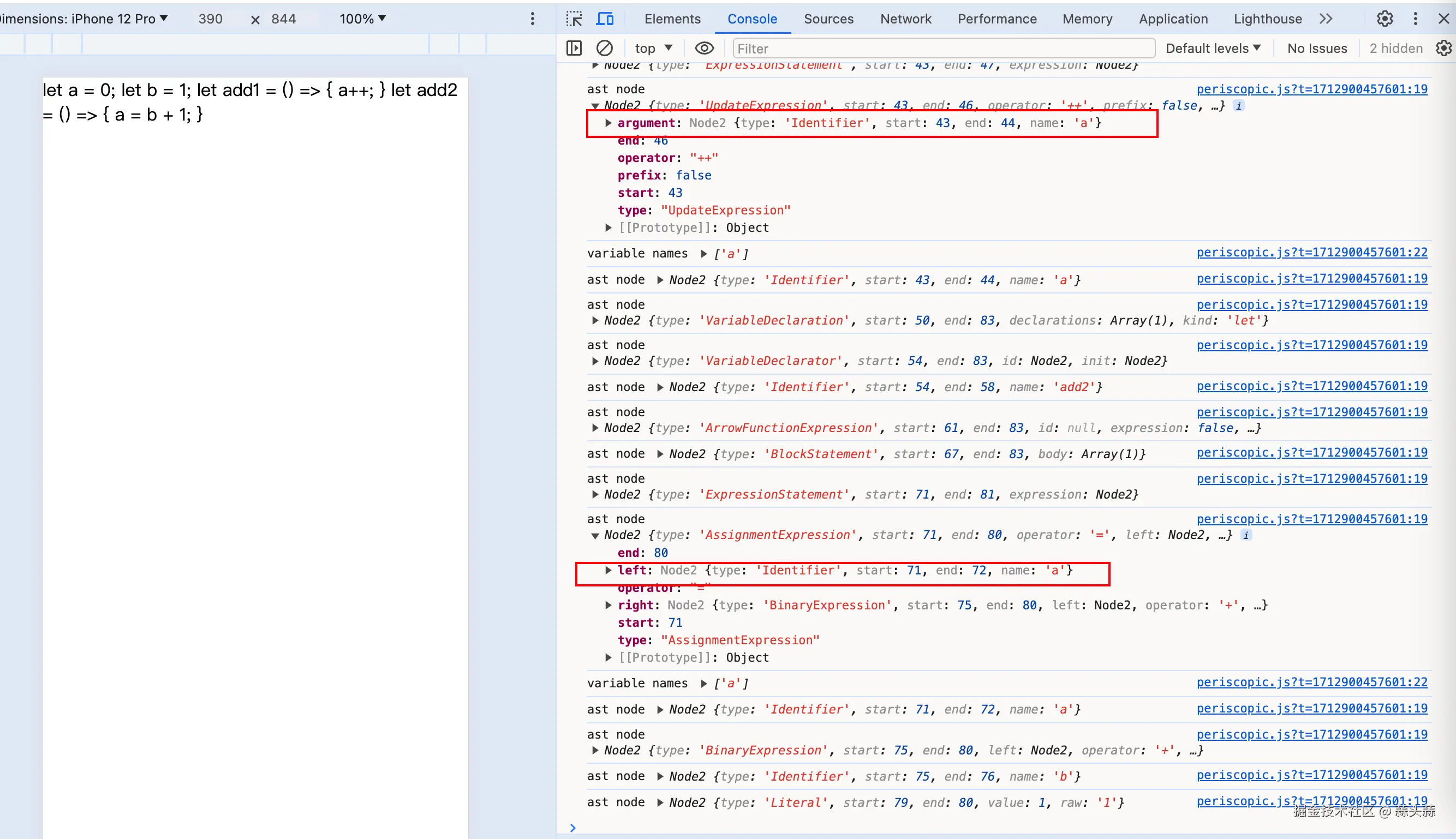Viewport: 1456px width, 839px height.
Task: Open console settings gear at right
Action: [x=1443, y=49]
